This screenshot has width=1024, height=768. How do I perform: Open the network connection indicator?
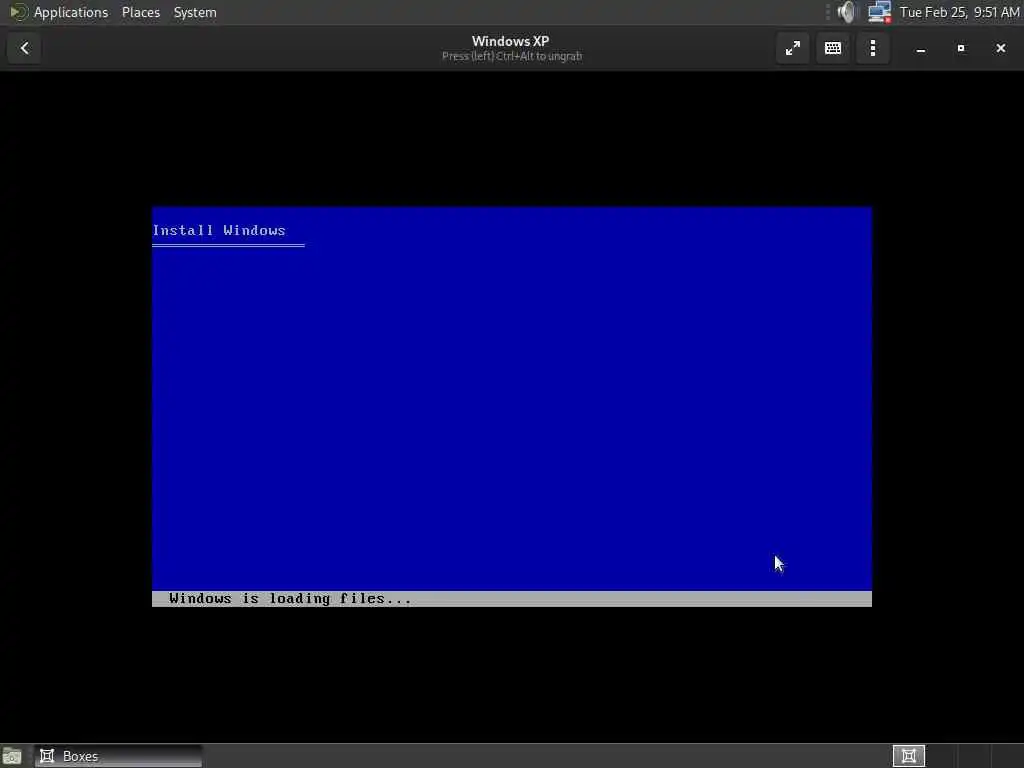tap(879, 12)
